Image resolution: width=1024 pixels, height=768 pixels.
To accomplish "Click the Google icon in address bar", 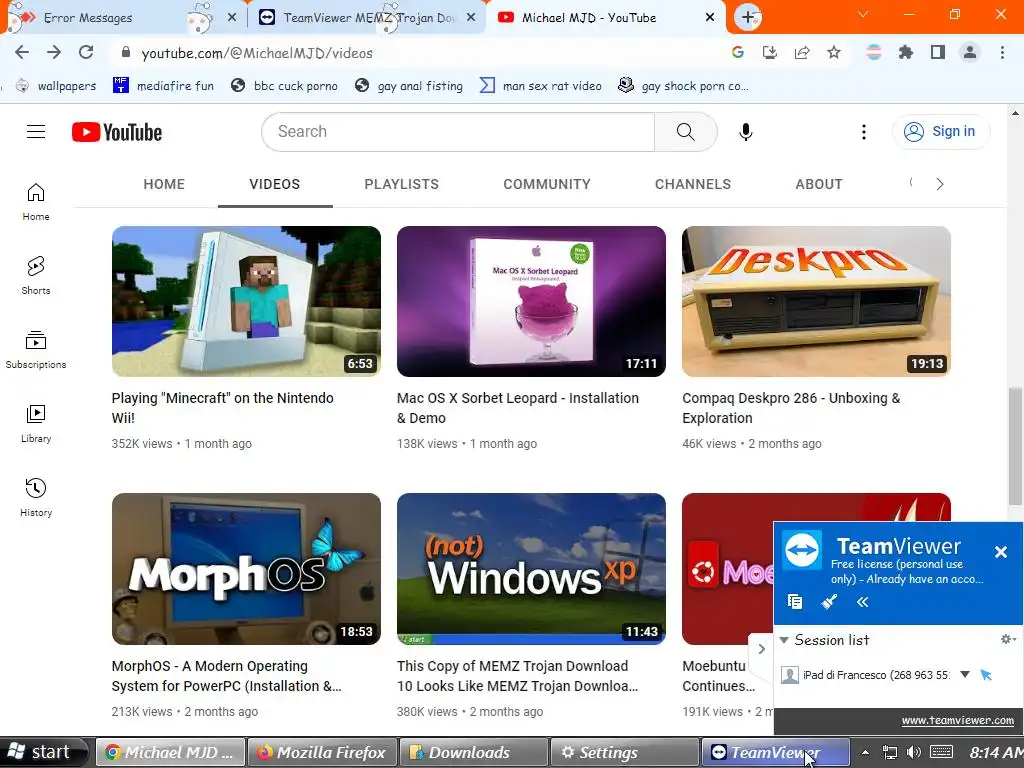I will click(738, 53).
